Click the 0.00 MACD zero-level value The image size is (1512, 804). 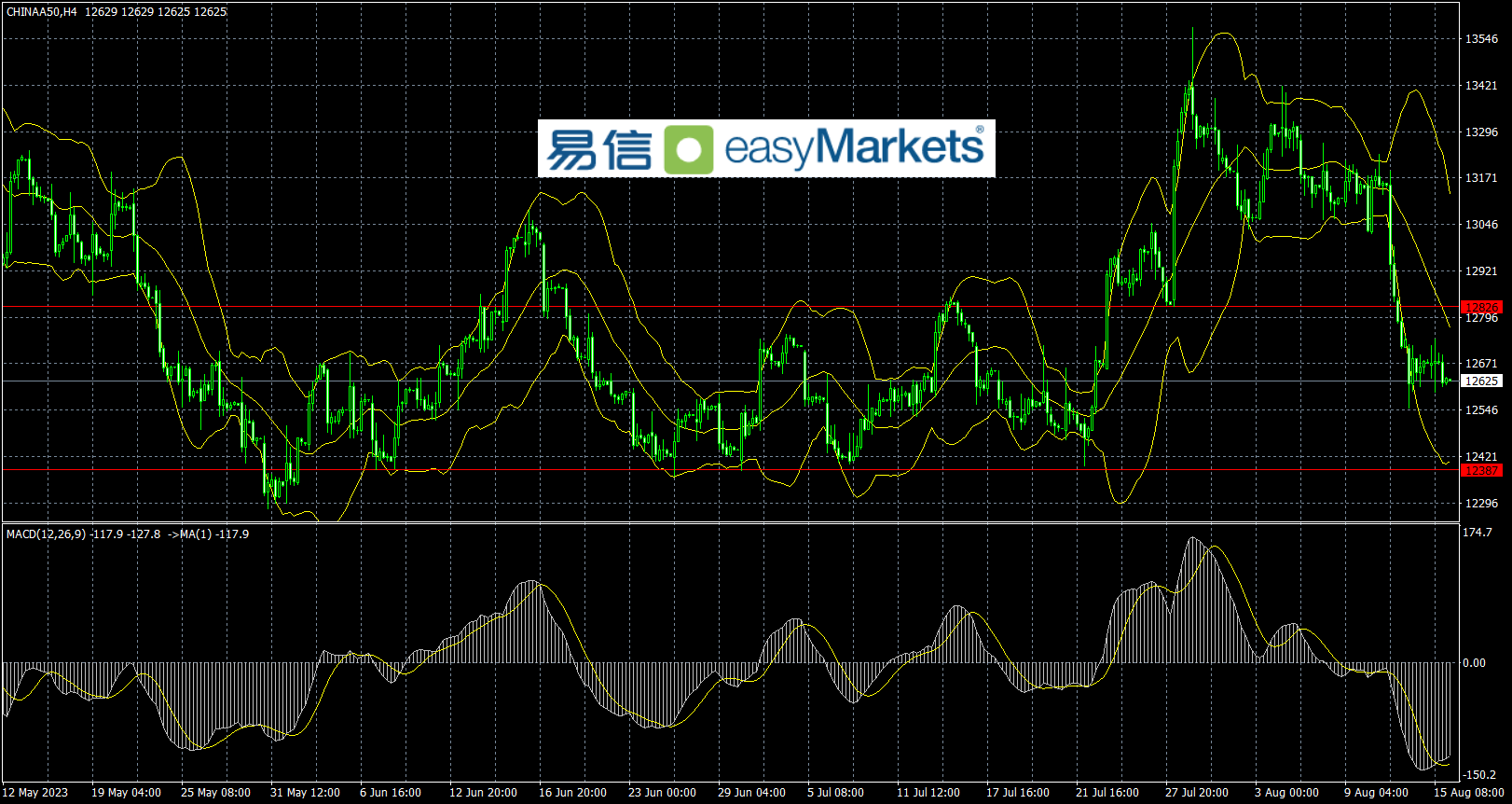tap(1475, 663)
